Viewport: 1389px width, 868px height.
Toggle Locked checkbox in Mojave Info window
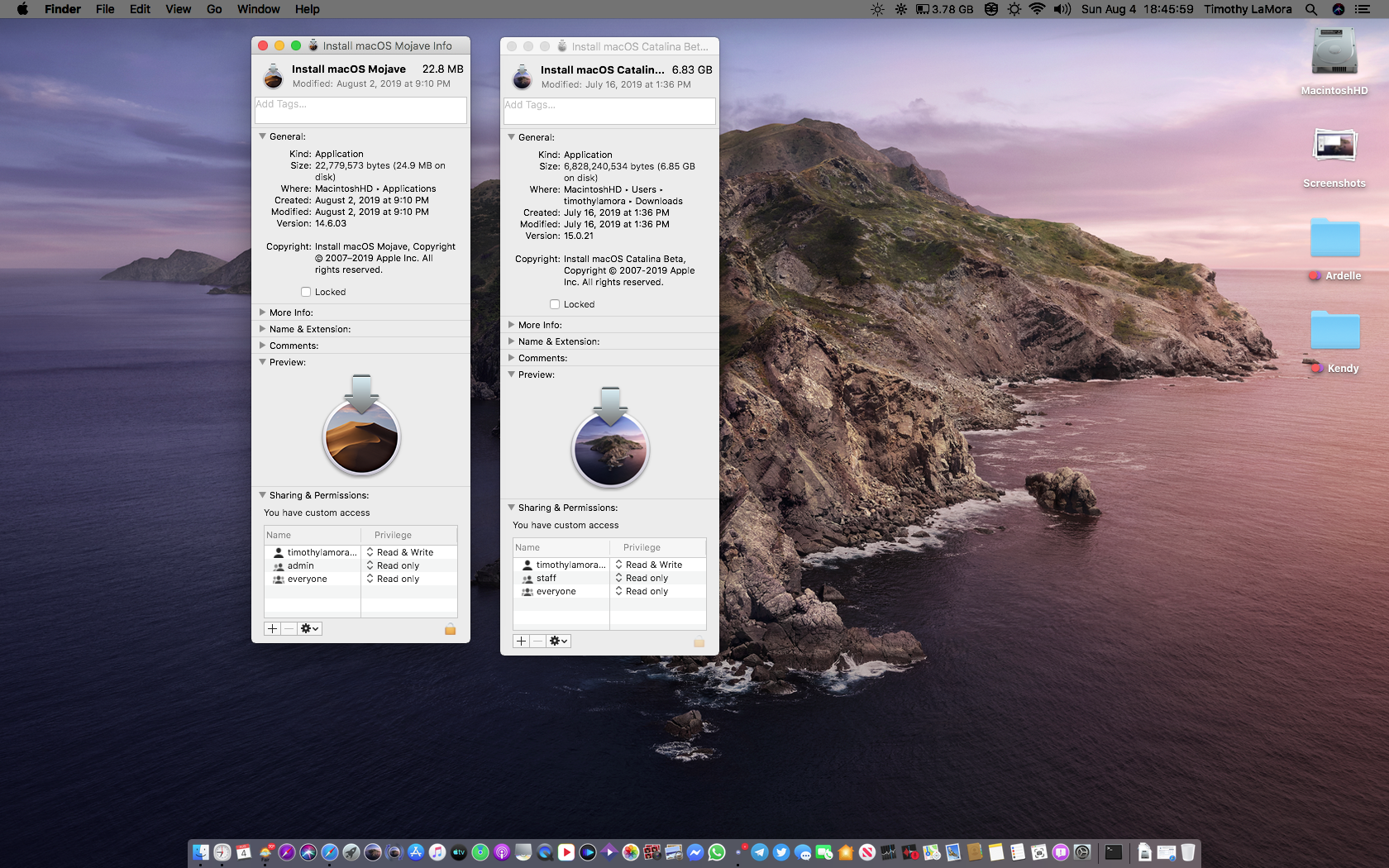(x=306, y=292)
